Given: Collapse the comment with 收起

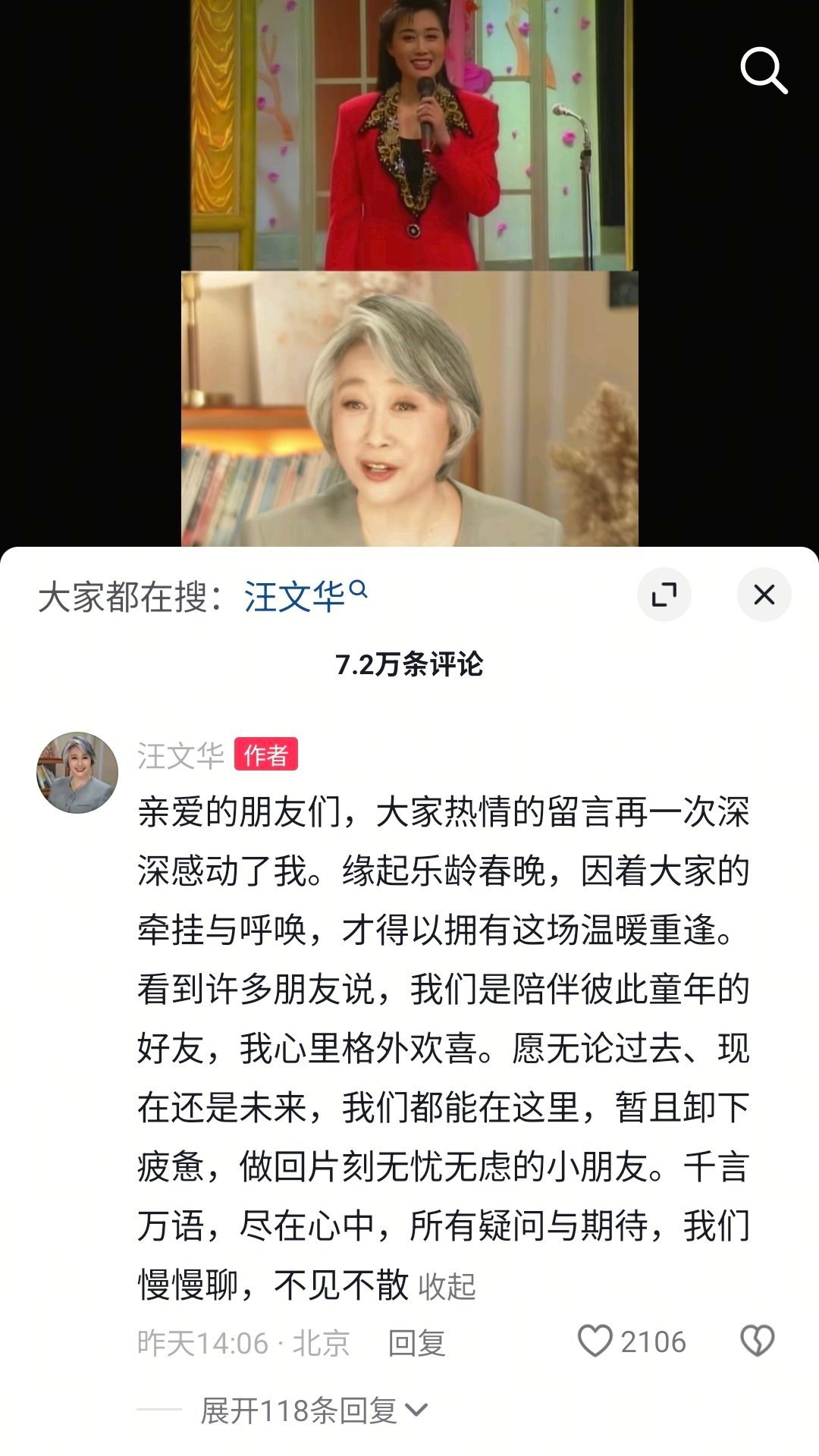Looking at the screenshot, I should pos(447,1286).
